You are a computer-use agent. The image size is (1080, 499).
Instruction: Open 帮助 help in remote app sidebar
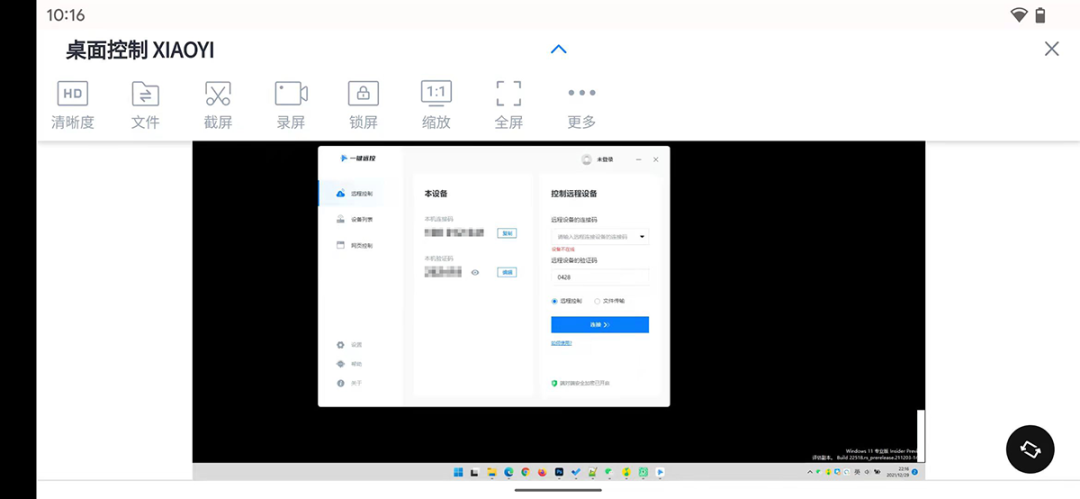(x=349, y=364)
